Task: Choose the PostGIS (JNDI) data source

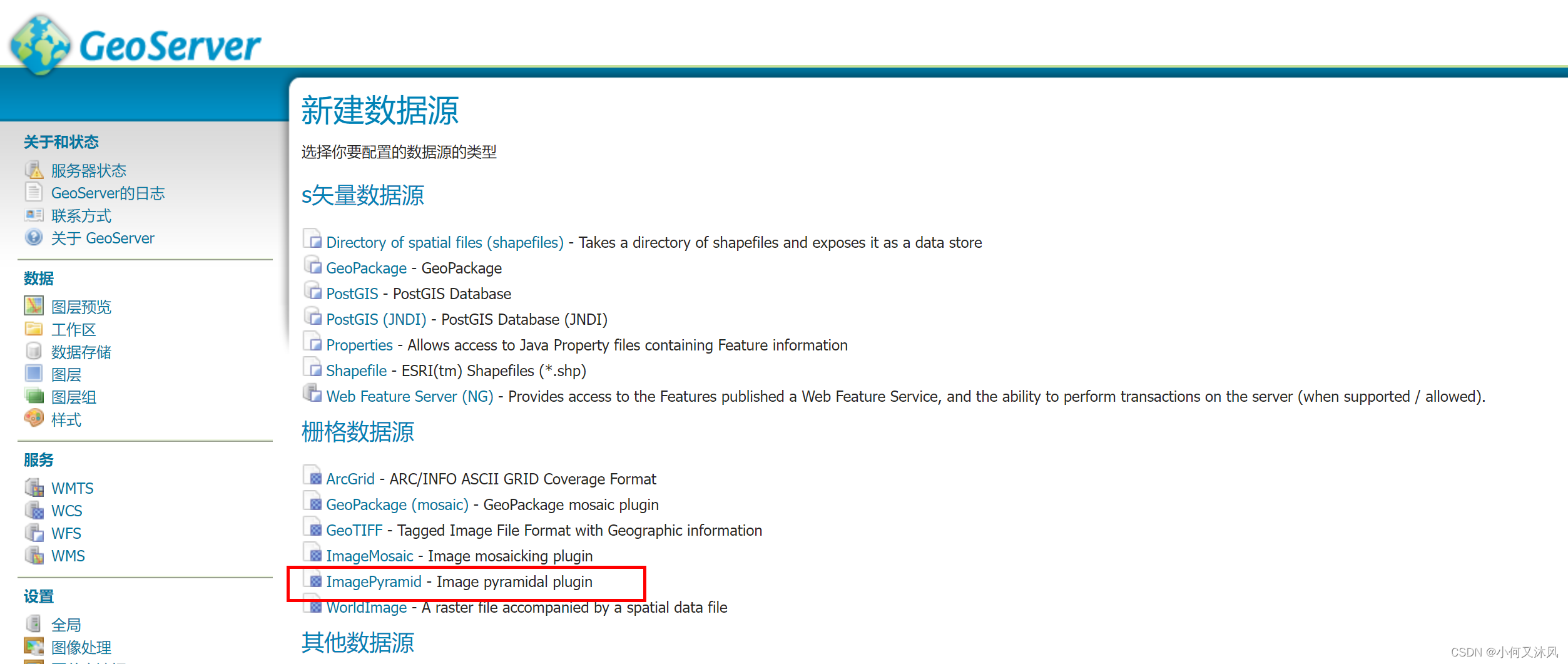Action: tap(376, 320)
